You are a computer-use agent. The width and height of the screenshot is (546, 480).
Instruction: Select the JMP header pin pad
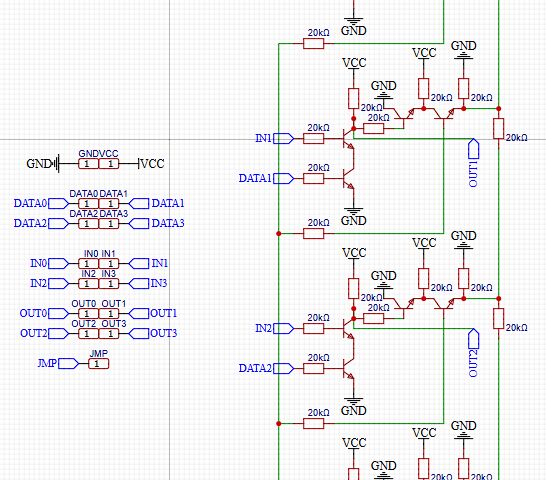point(99,364)
